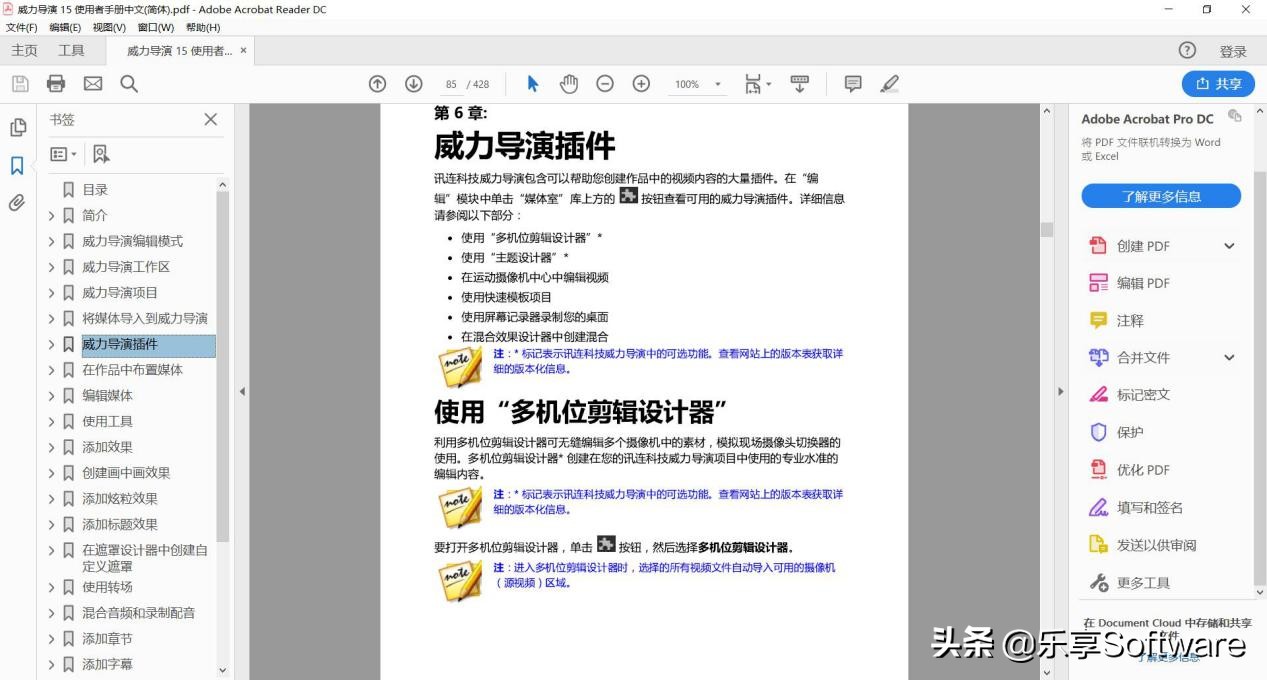This screenshot has height=680, width=1267.
Task: Go to next page arrow
Action: point(413,84)
